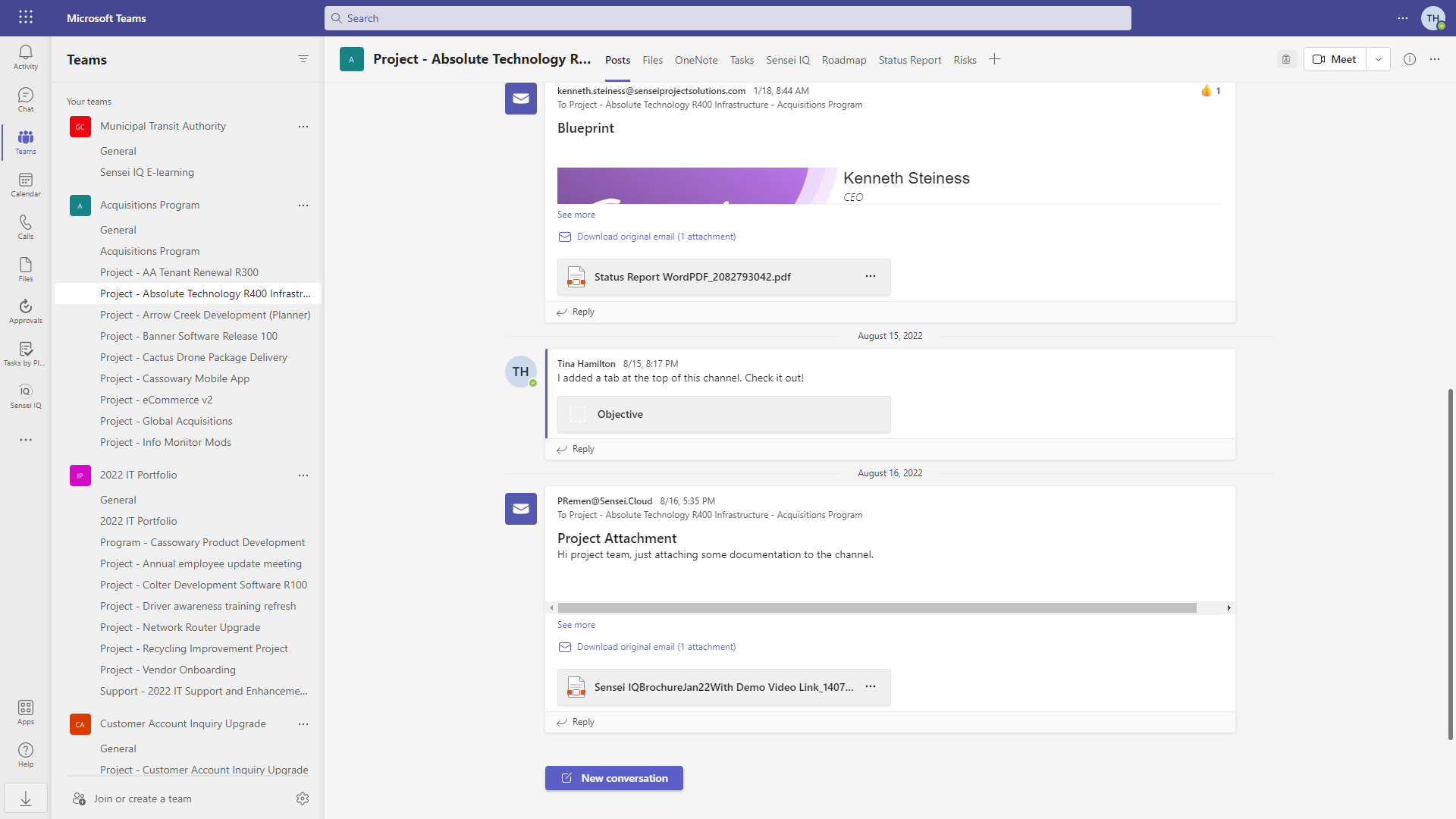The height and width of the screenshot is (819, 1456).
Task: Open the Roadmap tab
Action: [844, 60]
